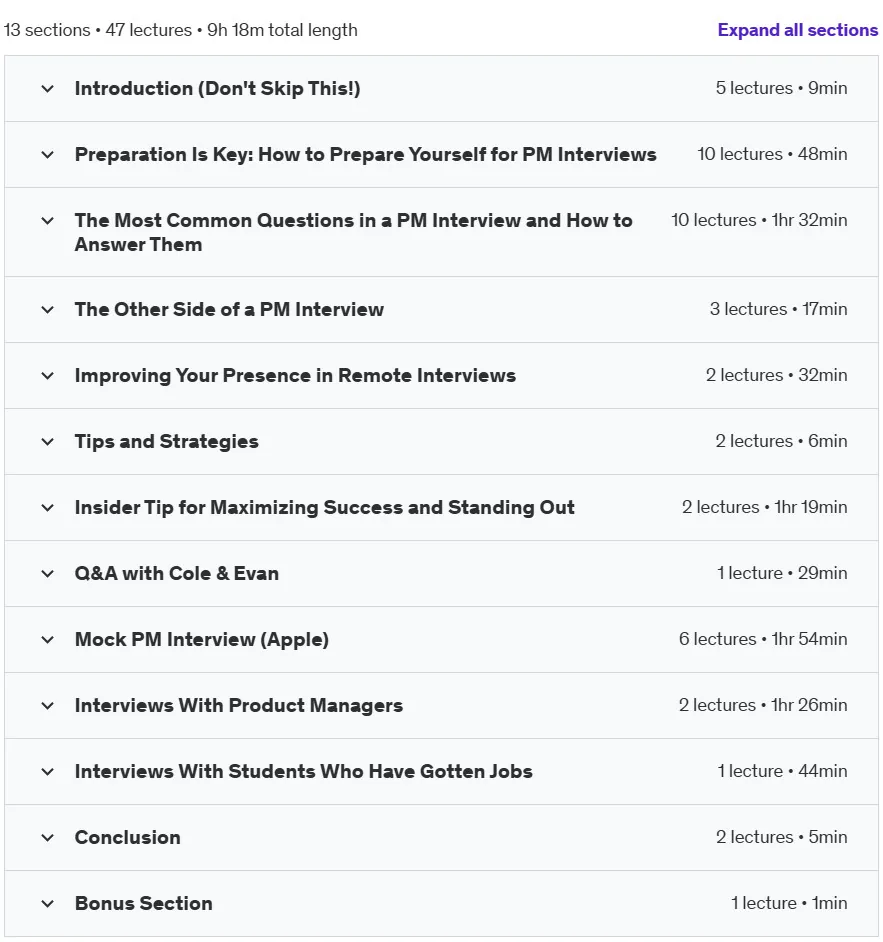Open chevron for Most Common Questions section

[x=47, y=221]
